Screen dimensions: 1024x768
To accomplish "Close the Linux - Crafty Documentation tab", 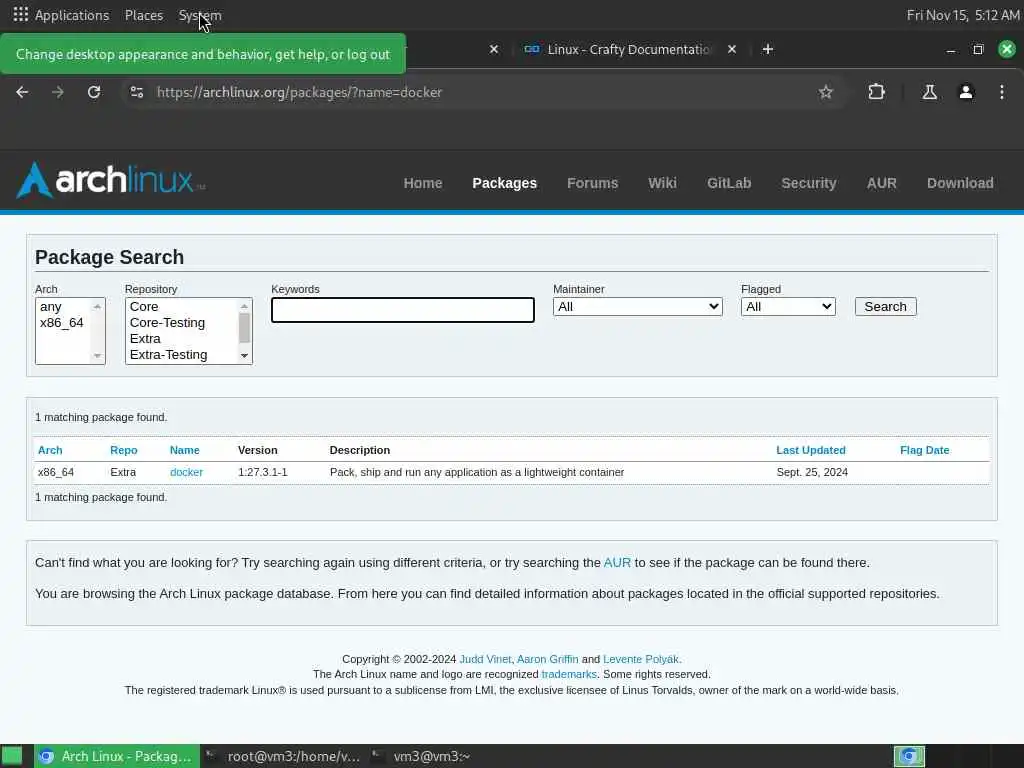I will pyautogui.click(x=732, y=49).
